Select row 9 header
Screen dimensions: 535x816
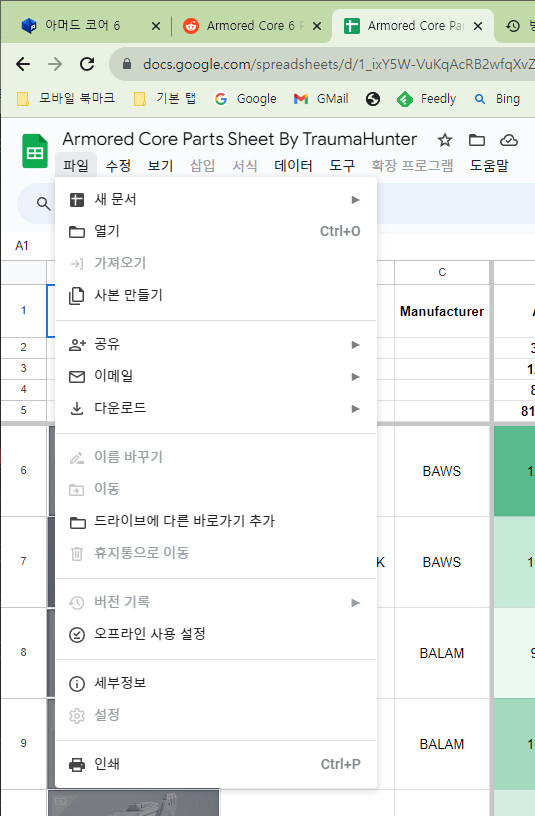pyautogui.click(x=23, y=743)
